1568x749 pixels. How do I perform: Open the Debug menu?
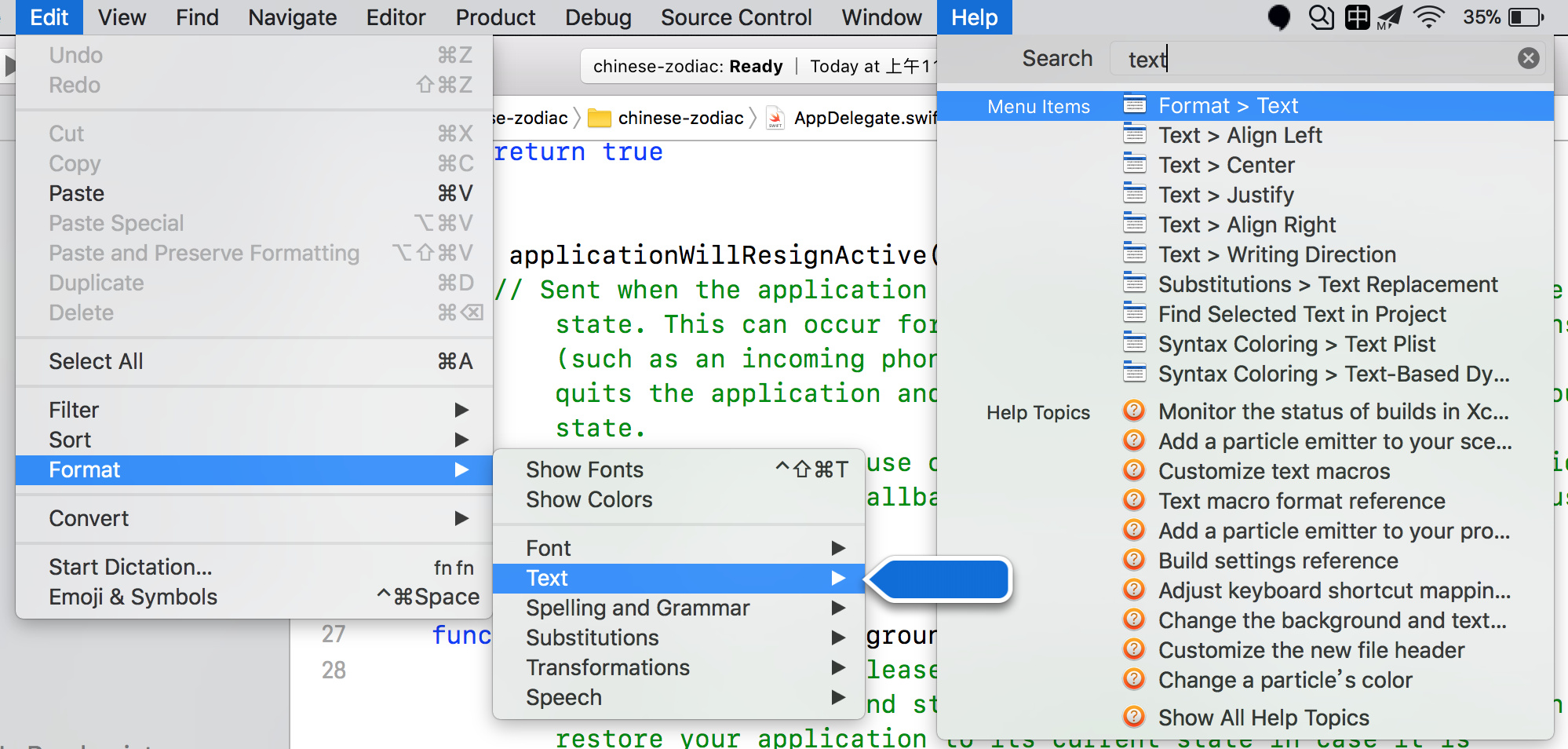(598, 17)
